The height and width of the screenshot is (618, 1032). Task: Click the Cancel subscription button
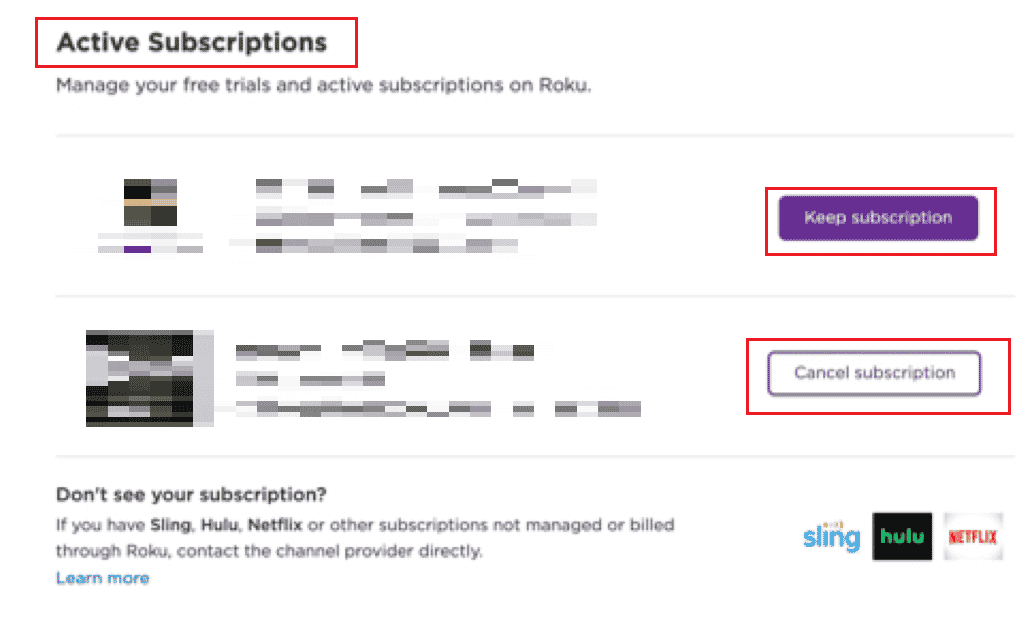[874, 373]
